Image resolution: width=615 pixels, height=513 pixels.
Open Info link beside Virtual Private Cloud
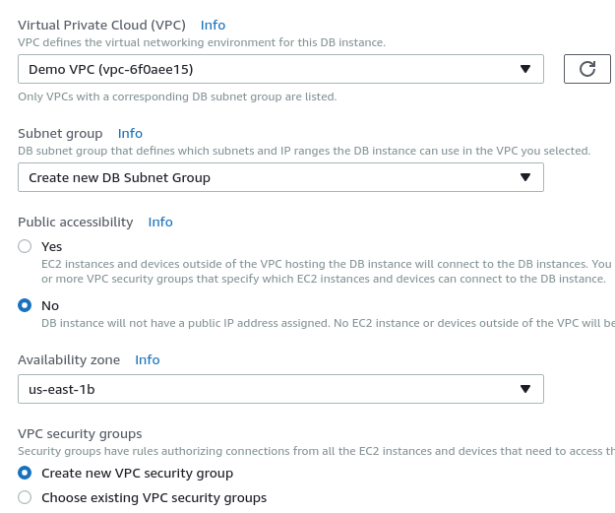(213, 25)
